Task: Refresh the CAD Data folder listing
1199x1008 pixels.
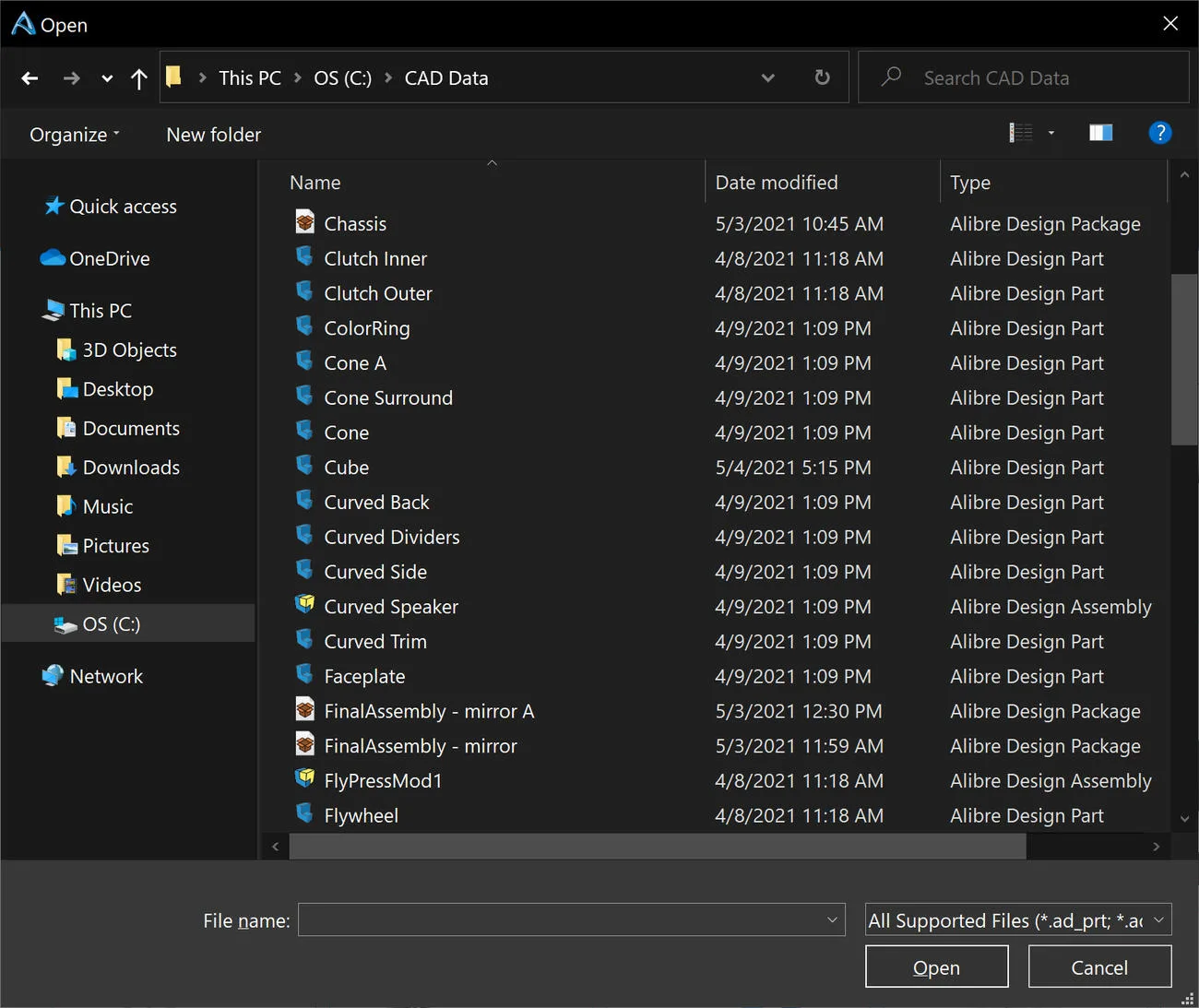Action: pos(823,77)
